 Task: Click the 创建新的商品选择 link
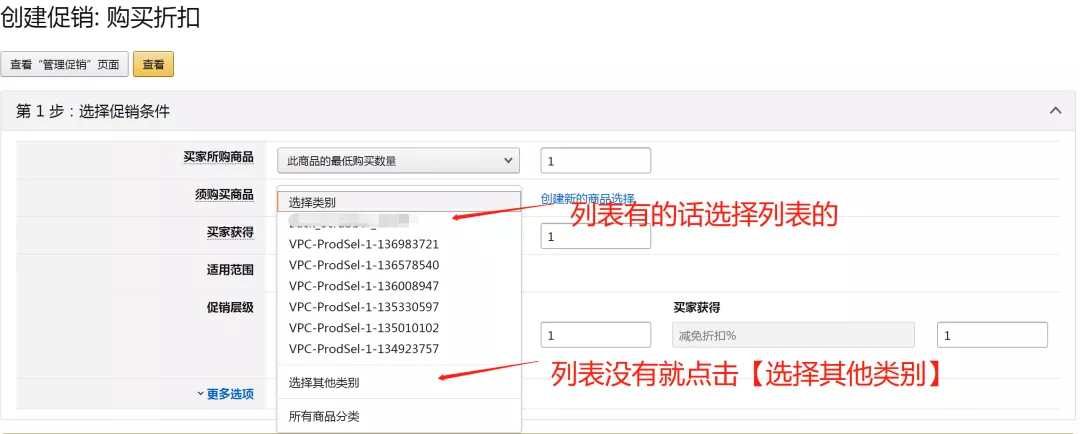588,198
